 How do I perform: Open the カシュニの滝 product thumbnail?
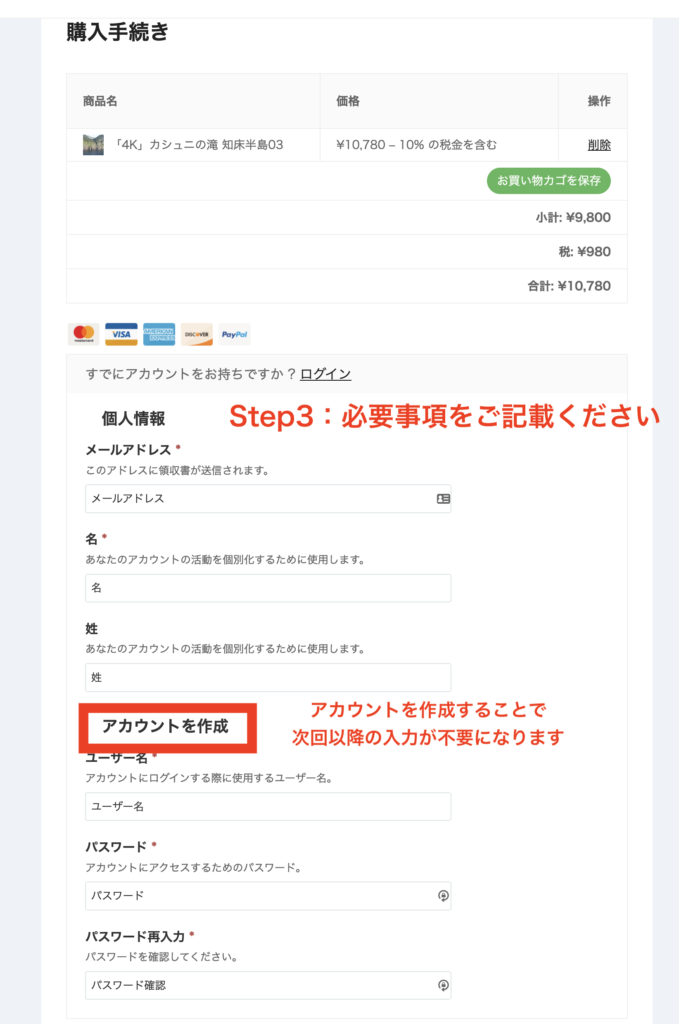[x=93, y=145]
